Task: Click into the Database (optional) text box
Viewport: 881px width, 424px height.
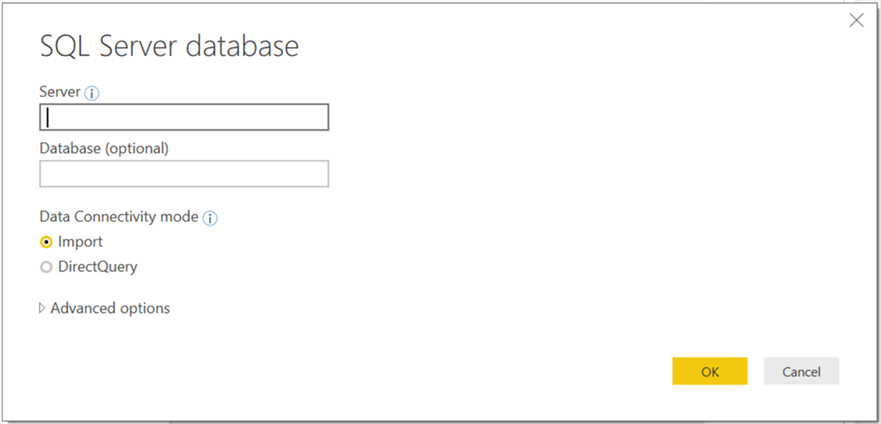Action: [x=184, y=174]
